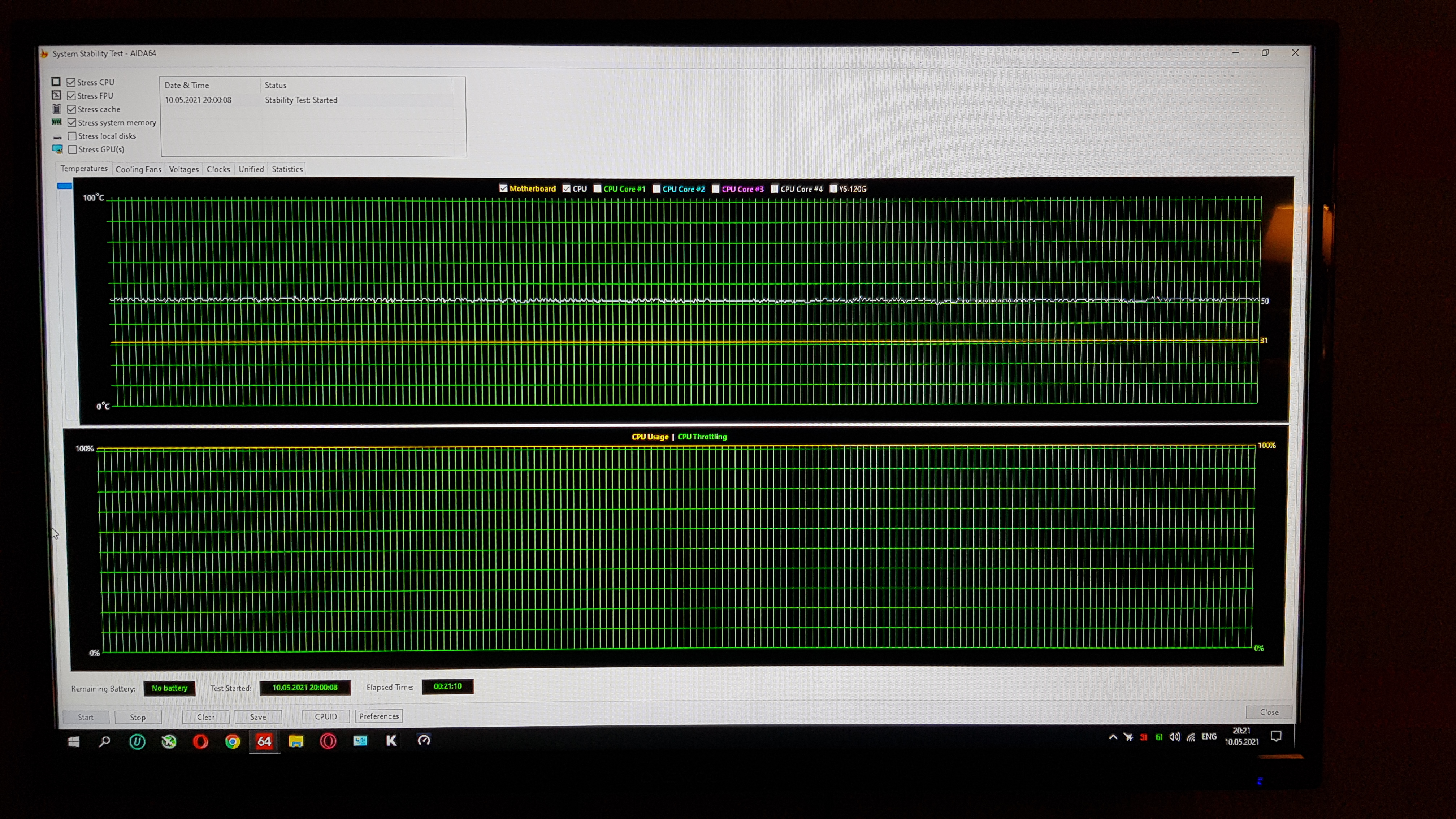Click the airplane tray icon
The width and height of the screenshot is (1456, 819).
coord(1128,736)
